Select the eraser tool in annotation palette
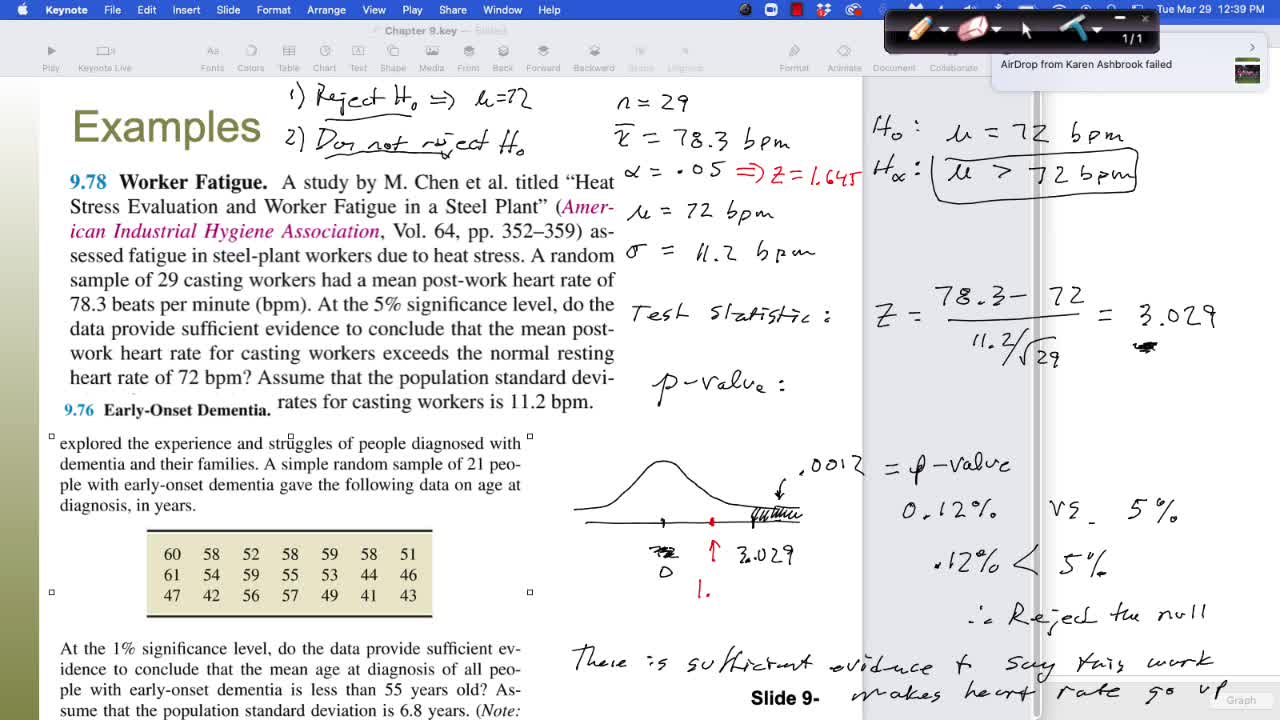 pos(973,29)
